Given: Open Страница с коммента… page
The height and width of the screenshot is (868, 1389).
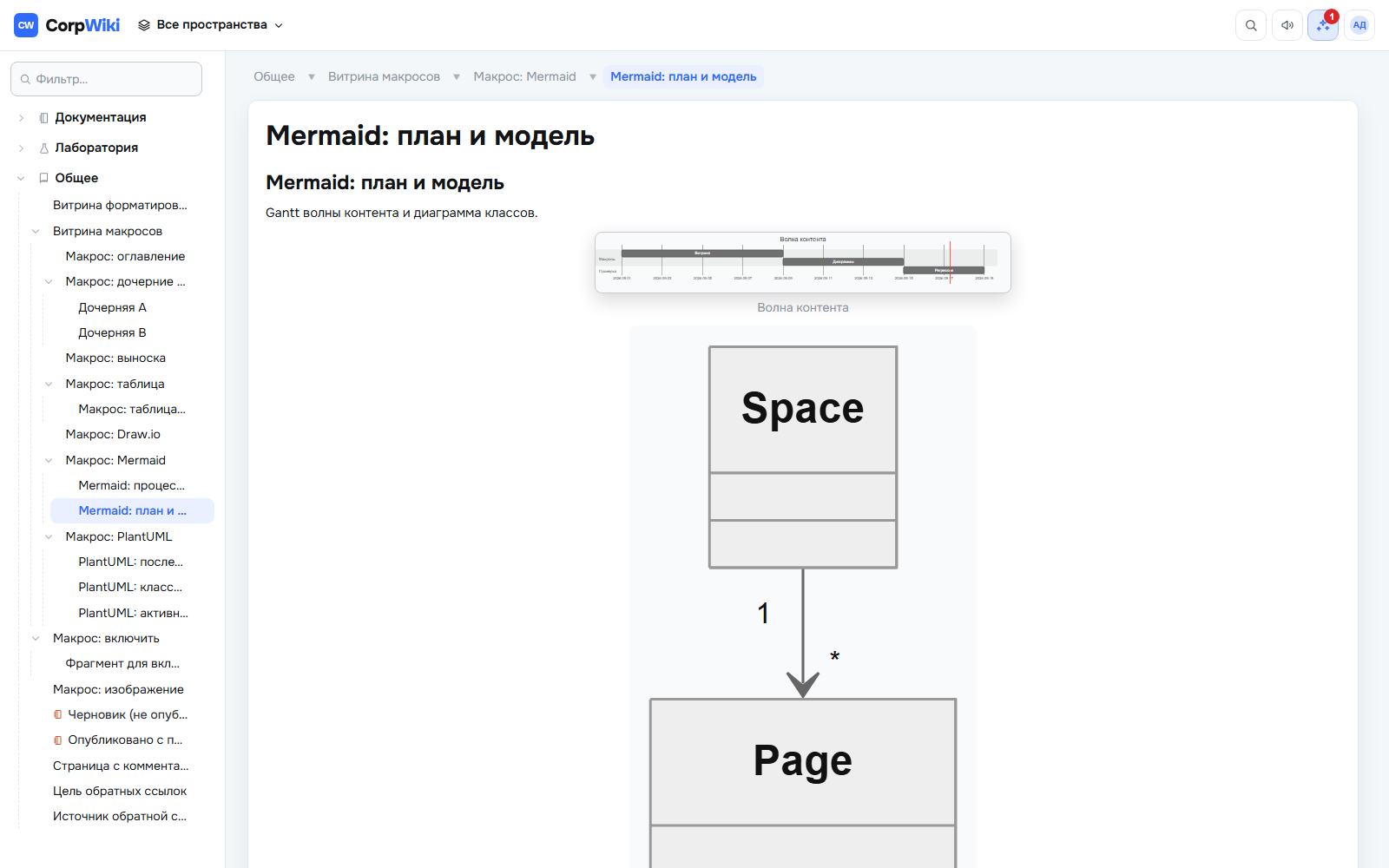Looking at the screenshot, I should [121, 766].
